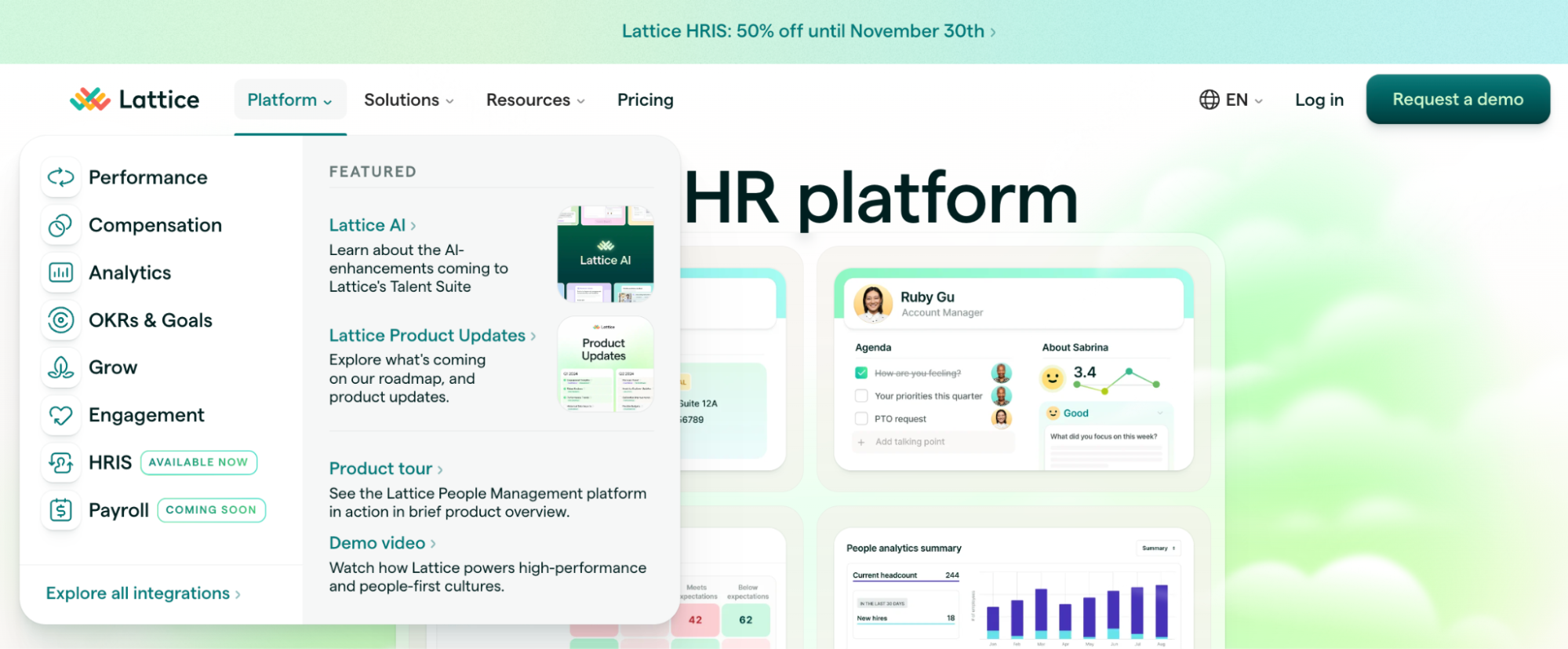Open the Demo video link
Image resolution: width=1568 pixels, height=649 pixels.
(x=382, y=543)
